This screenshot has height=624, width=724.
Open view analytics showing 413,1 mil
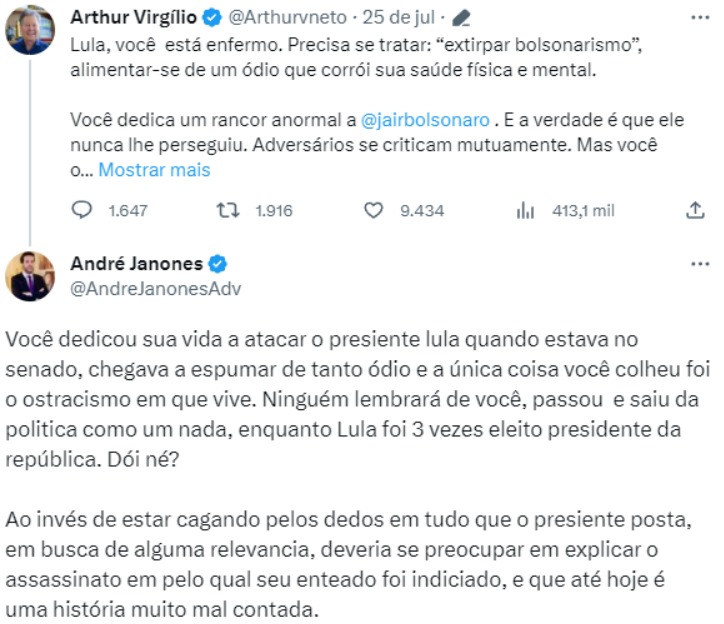(525, 211)
